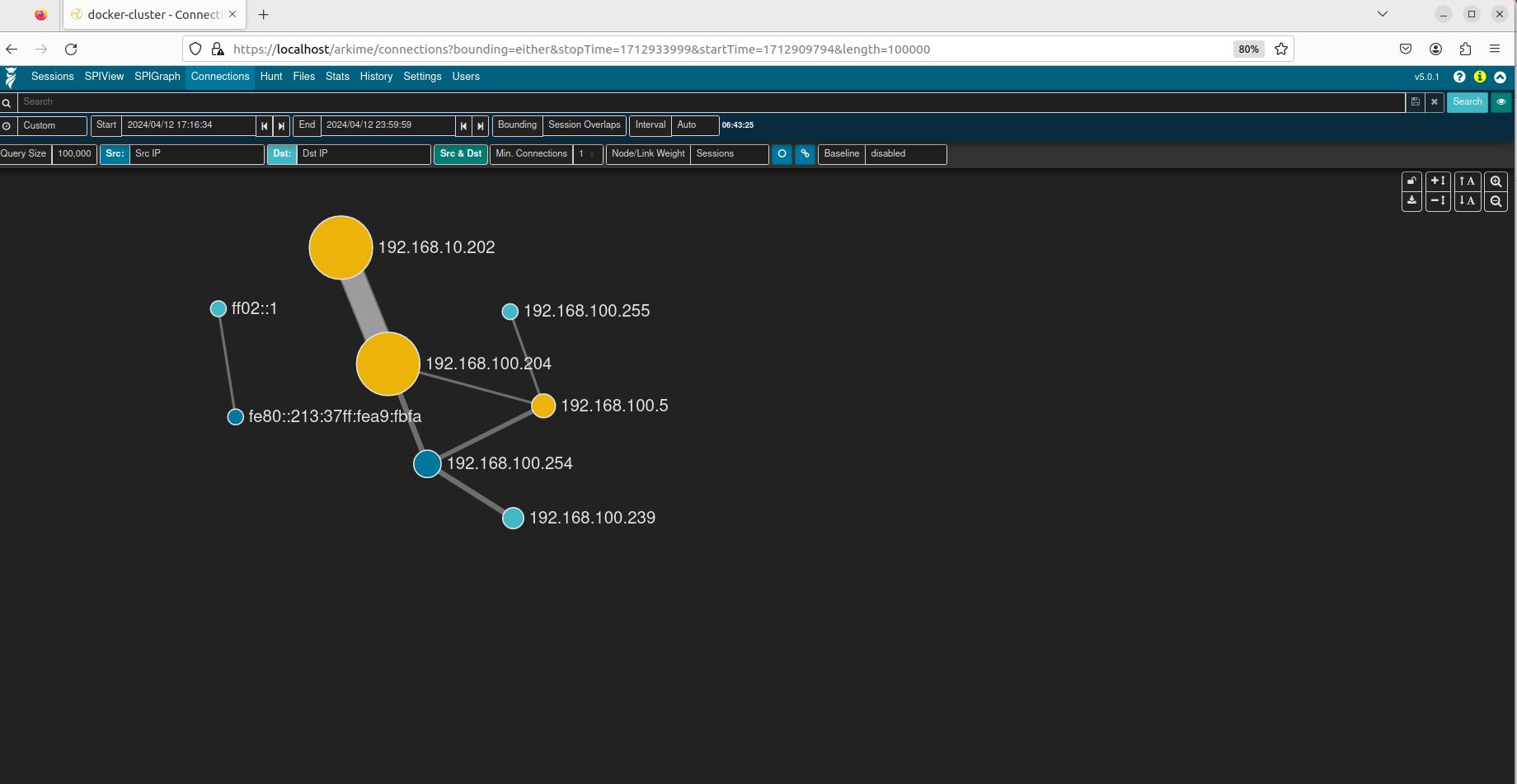Increase label text size with up-arrow A icon
The height and width of the screenshot is (784, 1517).
click(x=1467, y=181)
